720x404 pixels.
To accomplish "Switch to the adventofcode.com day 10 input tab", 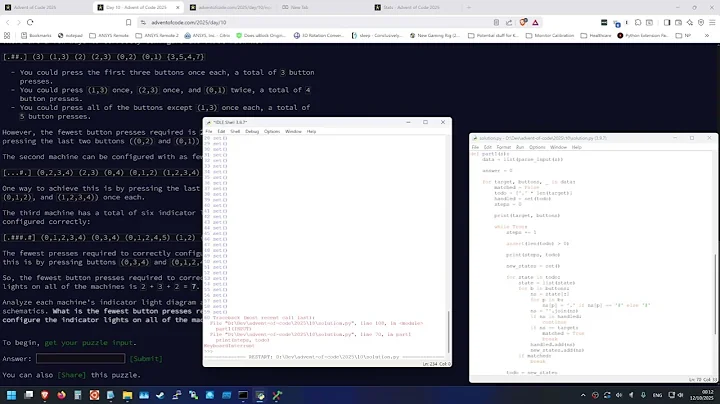I will (x=230, y=7).
